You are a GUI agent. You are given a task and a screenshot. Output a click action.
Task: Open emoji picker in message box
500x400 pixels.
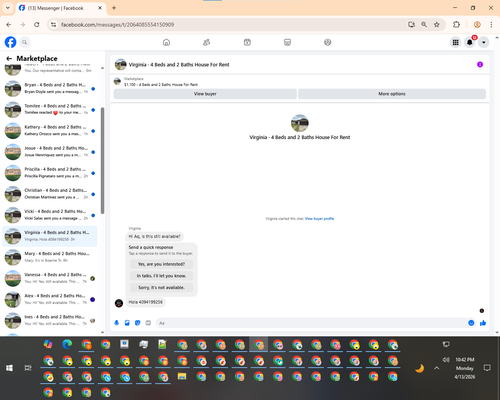[471, 323]
